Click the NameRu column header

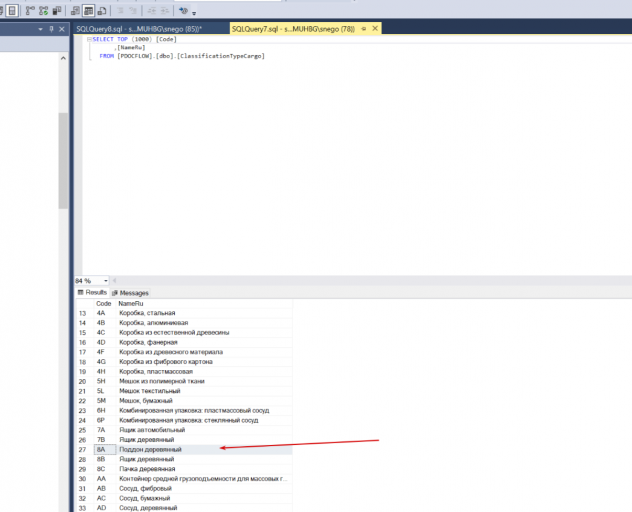pyautogui.click(x=204, y=304)
